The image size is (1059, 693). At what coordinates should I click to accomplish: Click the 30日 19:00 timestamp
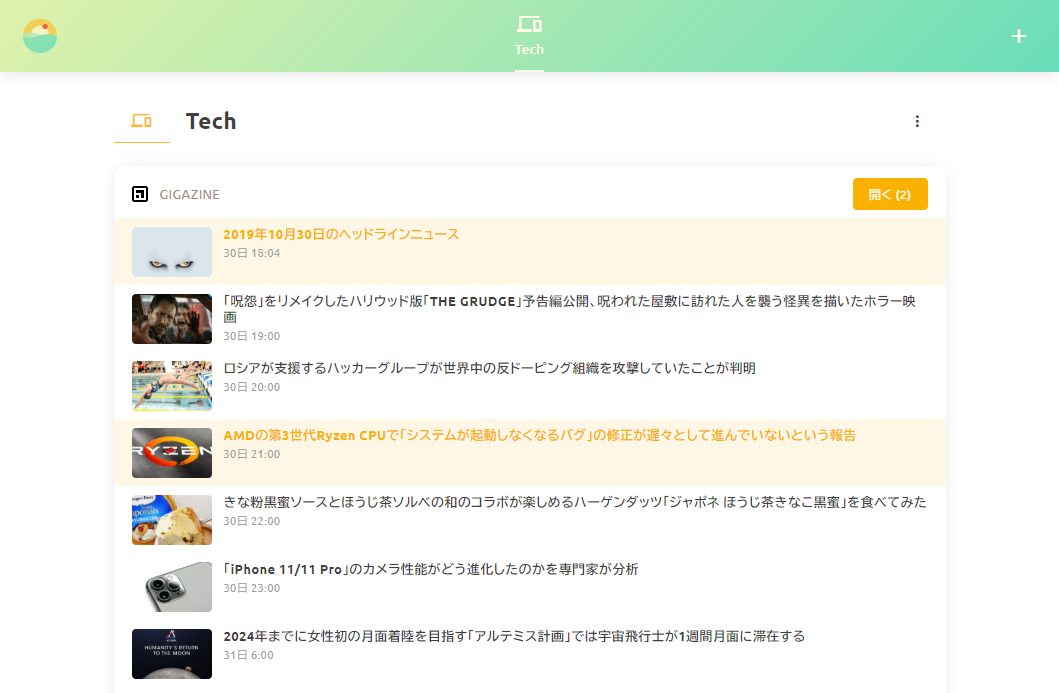[x=251, y=336]
